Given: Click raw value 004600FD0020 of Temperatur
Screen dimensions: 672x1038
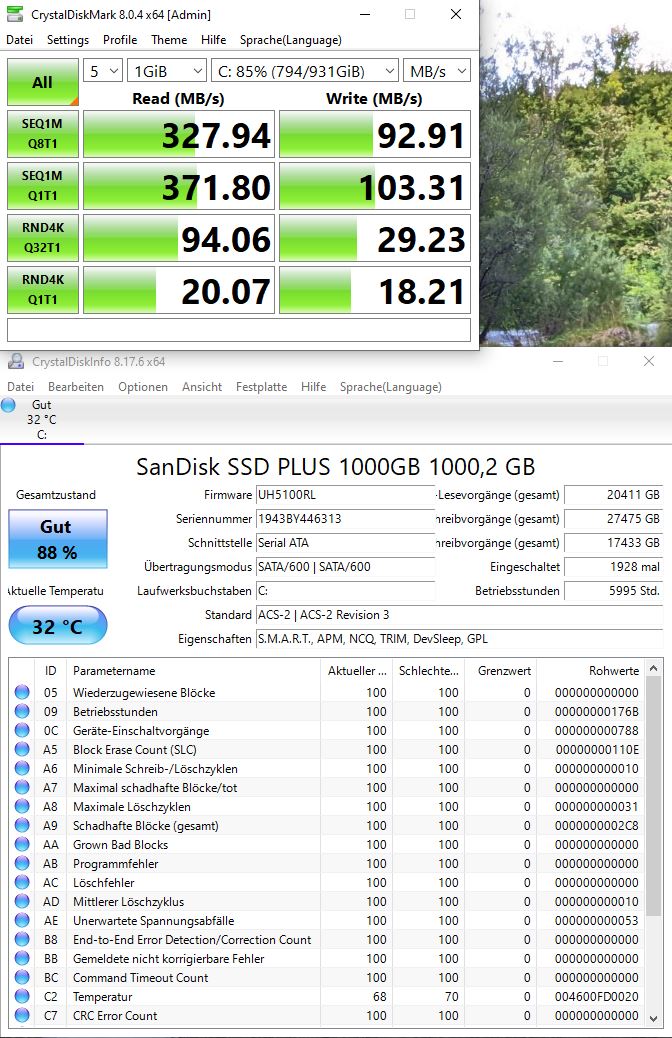Looking at the screenshot, I should [597, 997].
